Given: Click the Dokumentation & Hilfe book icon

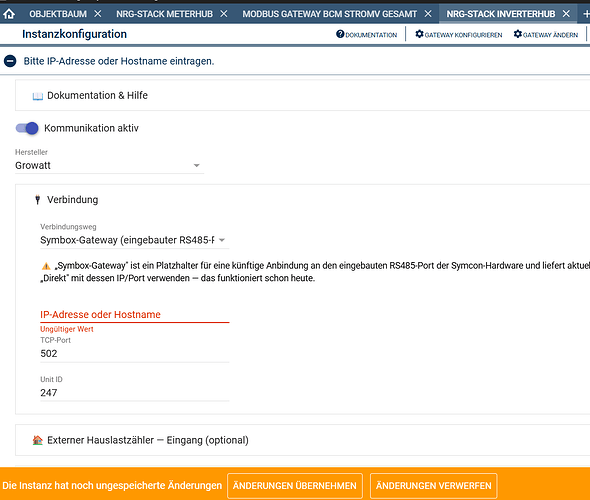Looking at the screenshot, I should [x=37, y=96].
